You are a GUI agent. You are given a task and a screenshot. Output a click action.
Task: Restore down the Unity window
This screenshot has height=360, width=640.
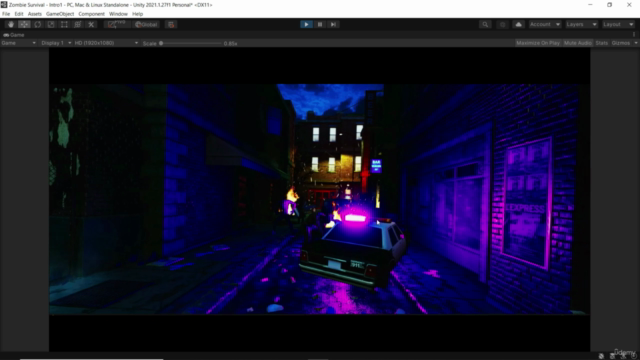pos(609,5)
